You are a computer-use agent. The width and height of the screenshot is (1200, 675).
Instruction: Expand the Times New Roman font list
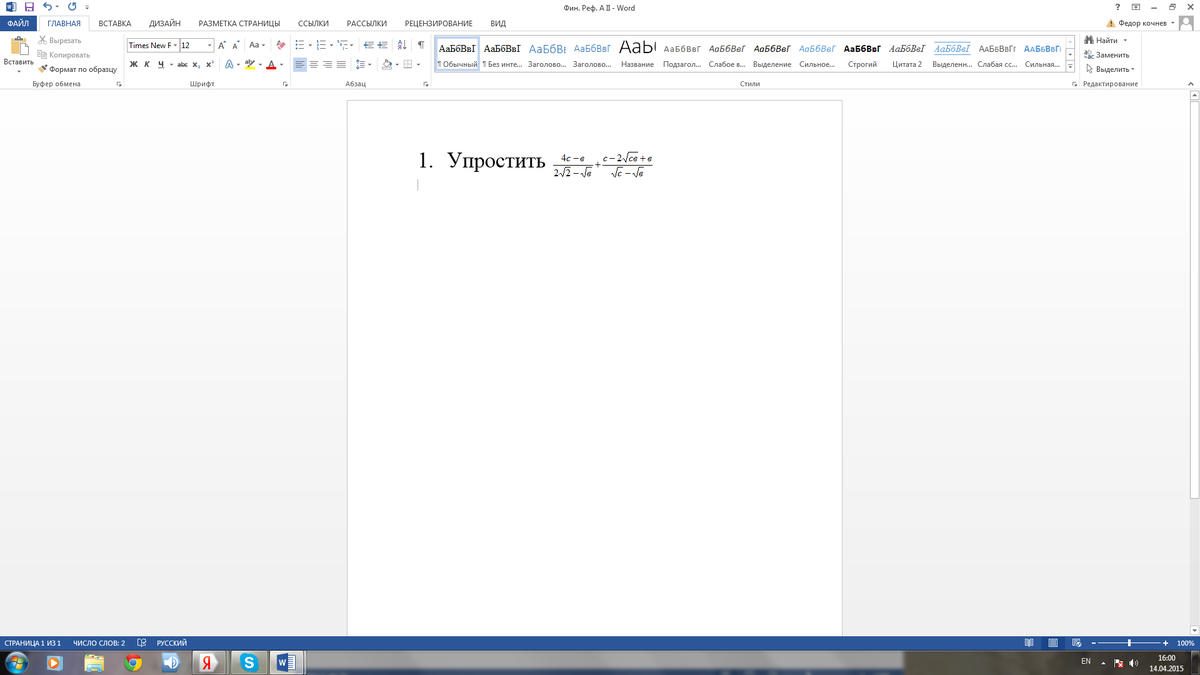pyautogui.click(x=175, y=45)
